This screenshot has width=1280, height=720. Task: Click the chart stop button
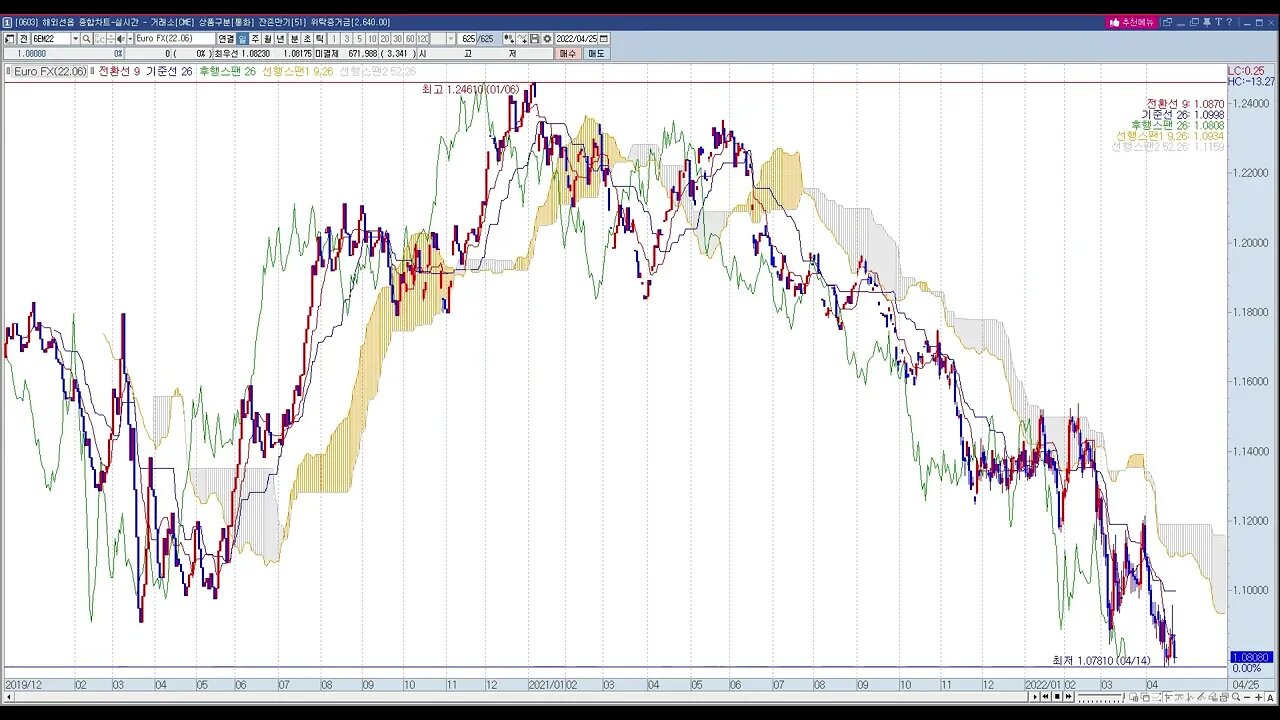point(1057,697)
